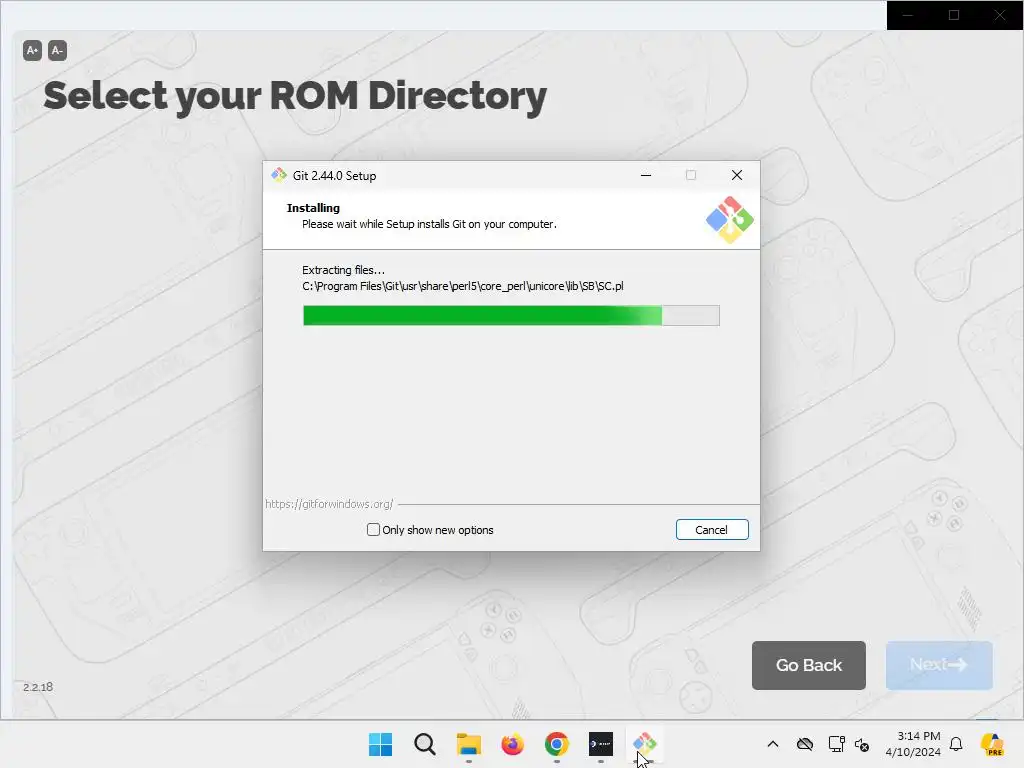Increase font size with A+ button

tap(32, 50)
